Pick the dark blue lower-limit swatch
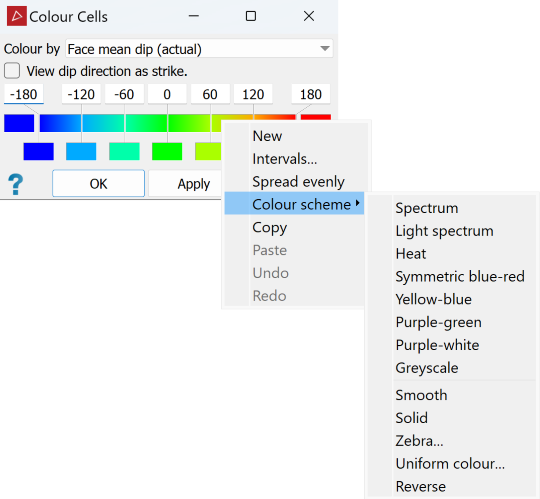Viewport: 540px width, 499px height. point(19,123)
